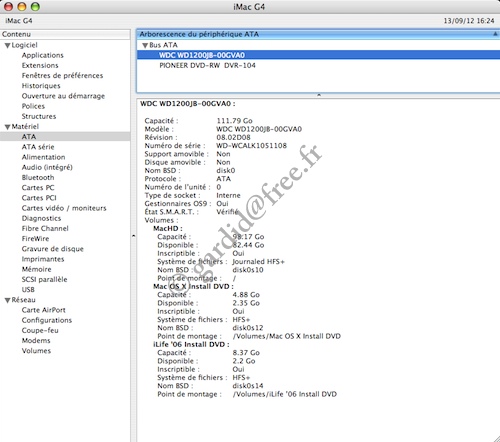The height and width of the screenshot is (442, 500).
Task: Click the Bus ATA tree label
Action: [163, 45]
